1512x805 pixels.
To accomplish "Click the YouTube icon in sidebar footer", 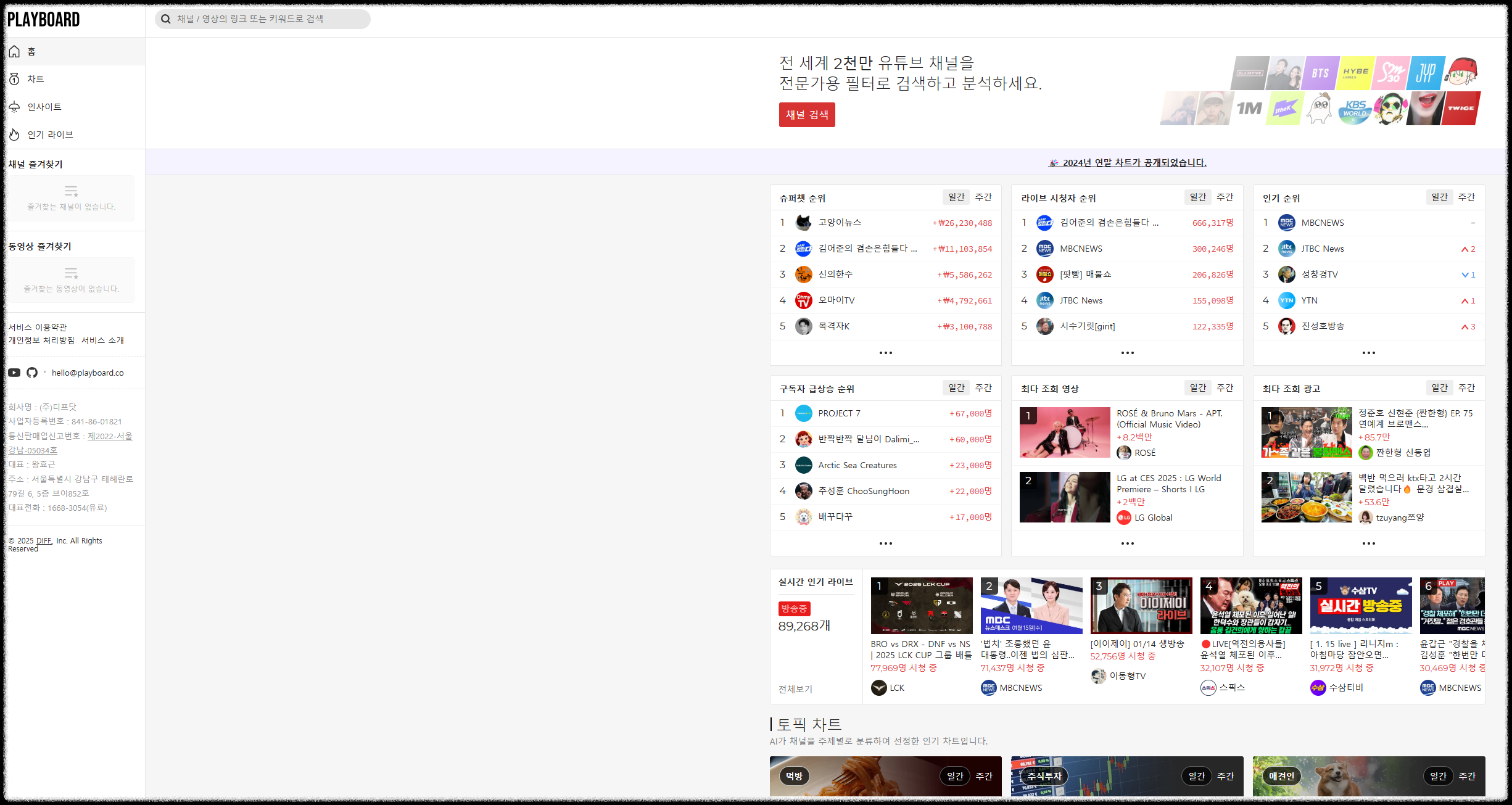I will [14, 373].
